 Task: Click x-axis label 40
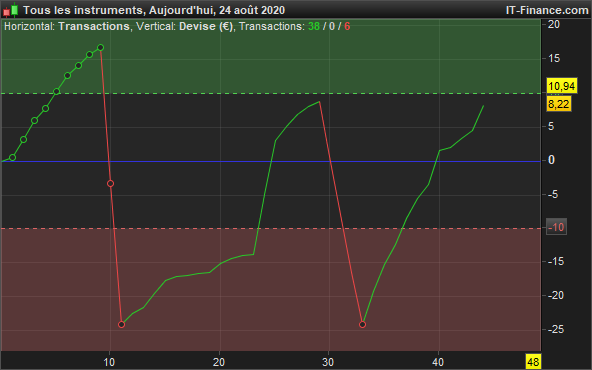coord(438,362)
